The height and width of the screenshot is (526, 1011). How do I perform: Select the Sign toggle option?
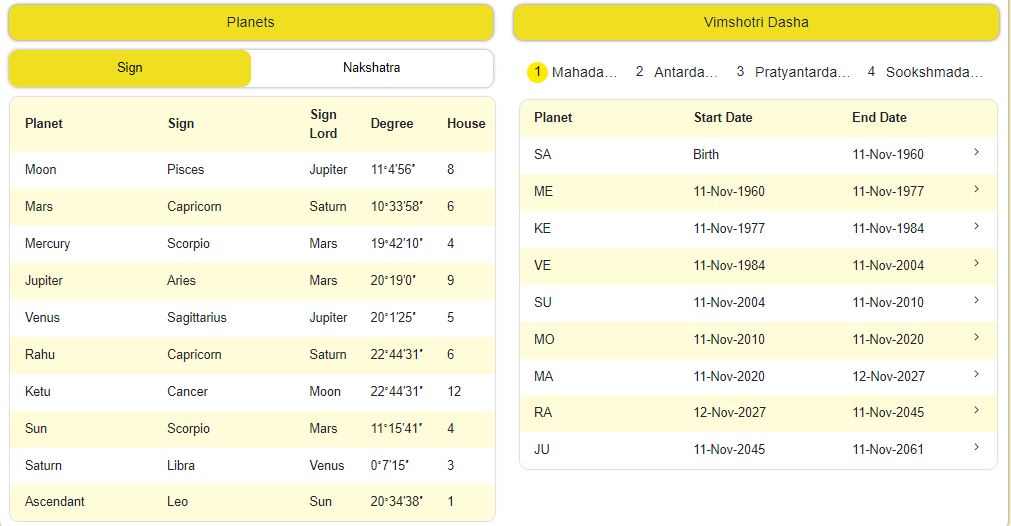pos(130,68)
